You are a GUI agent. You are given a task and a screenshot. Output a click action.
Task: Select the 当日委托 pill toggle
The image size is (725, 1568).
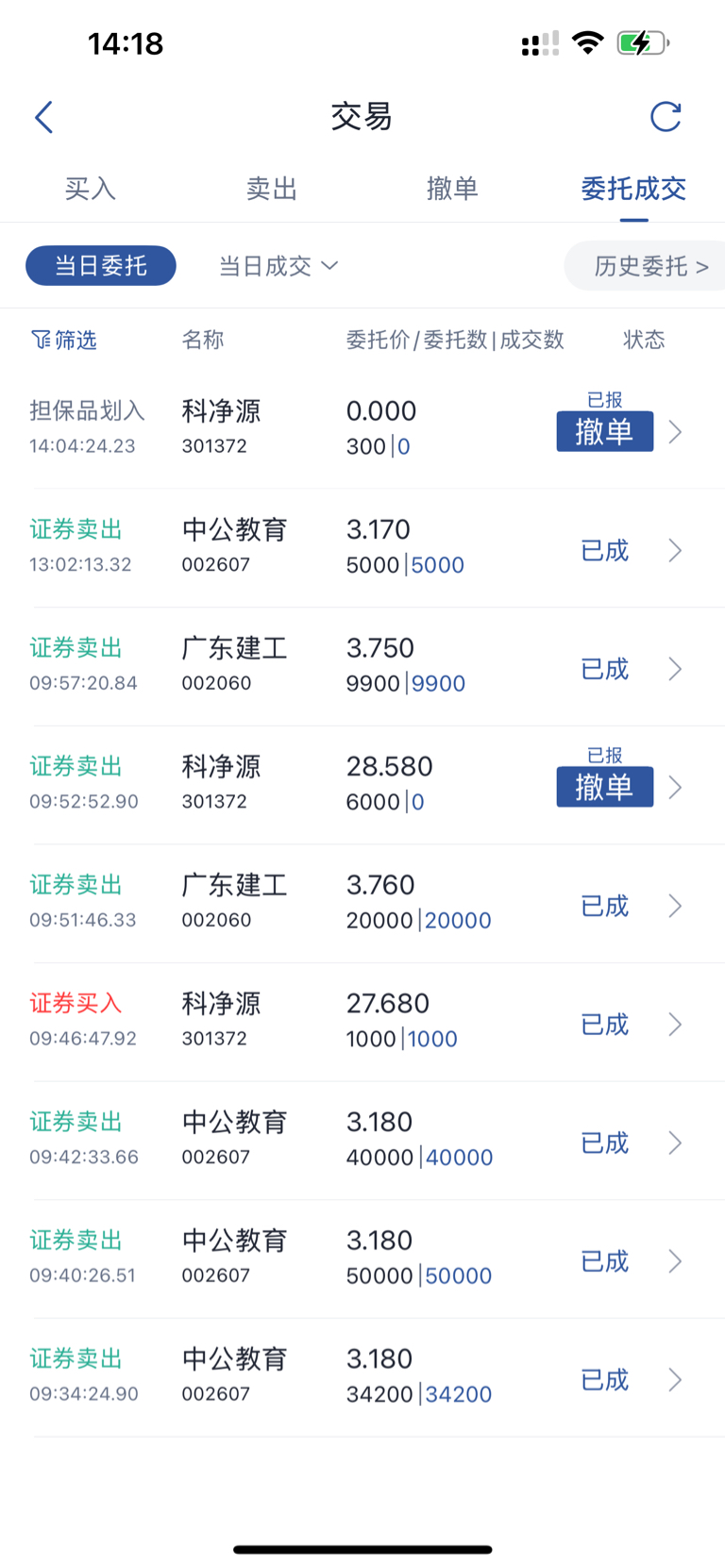(x=101, y=266)
